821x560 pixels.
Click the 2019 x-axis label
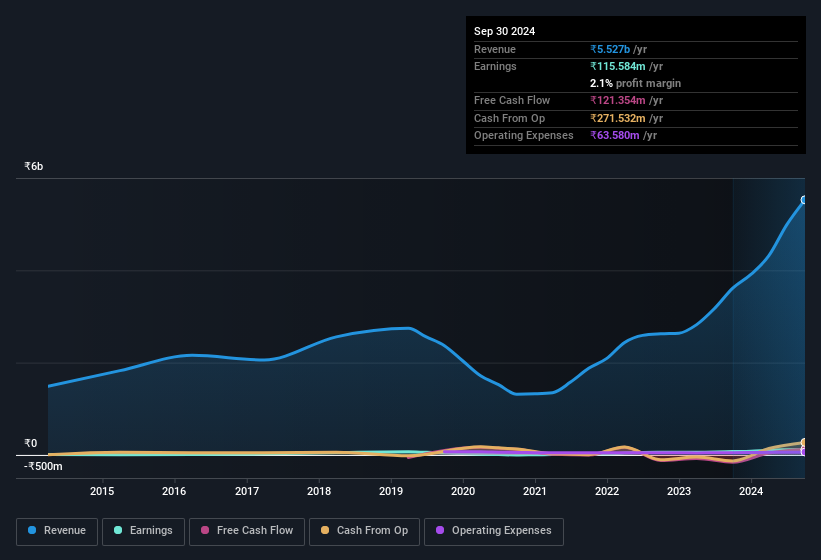pos(391,491)
